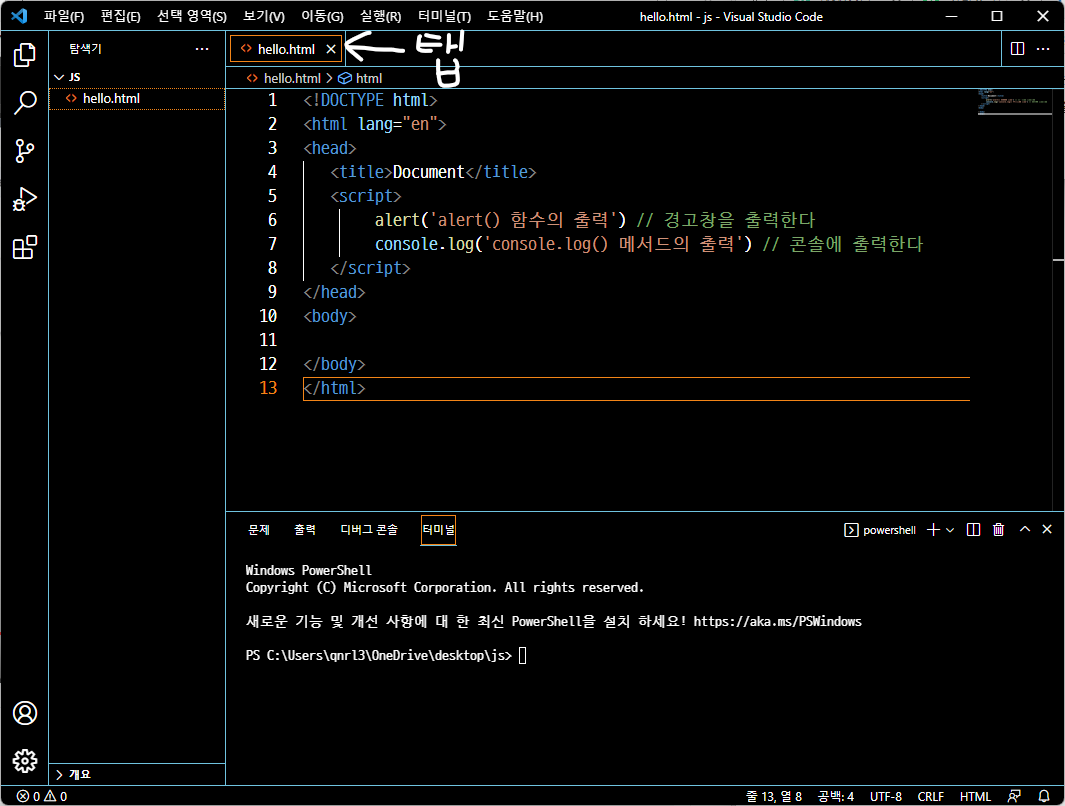Open Explorer panel ellipsis menu
1065x806 pixels.
[202, 49]
